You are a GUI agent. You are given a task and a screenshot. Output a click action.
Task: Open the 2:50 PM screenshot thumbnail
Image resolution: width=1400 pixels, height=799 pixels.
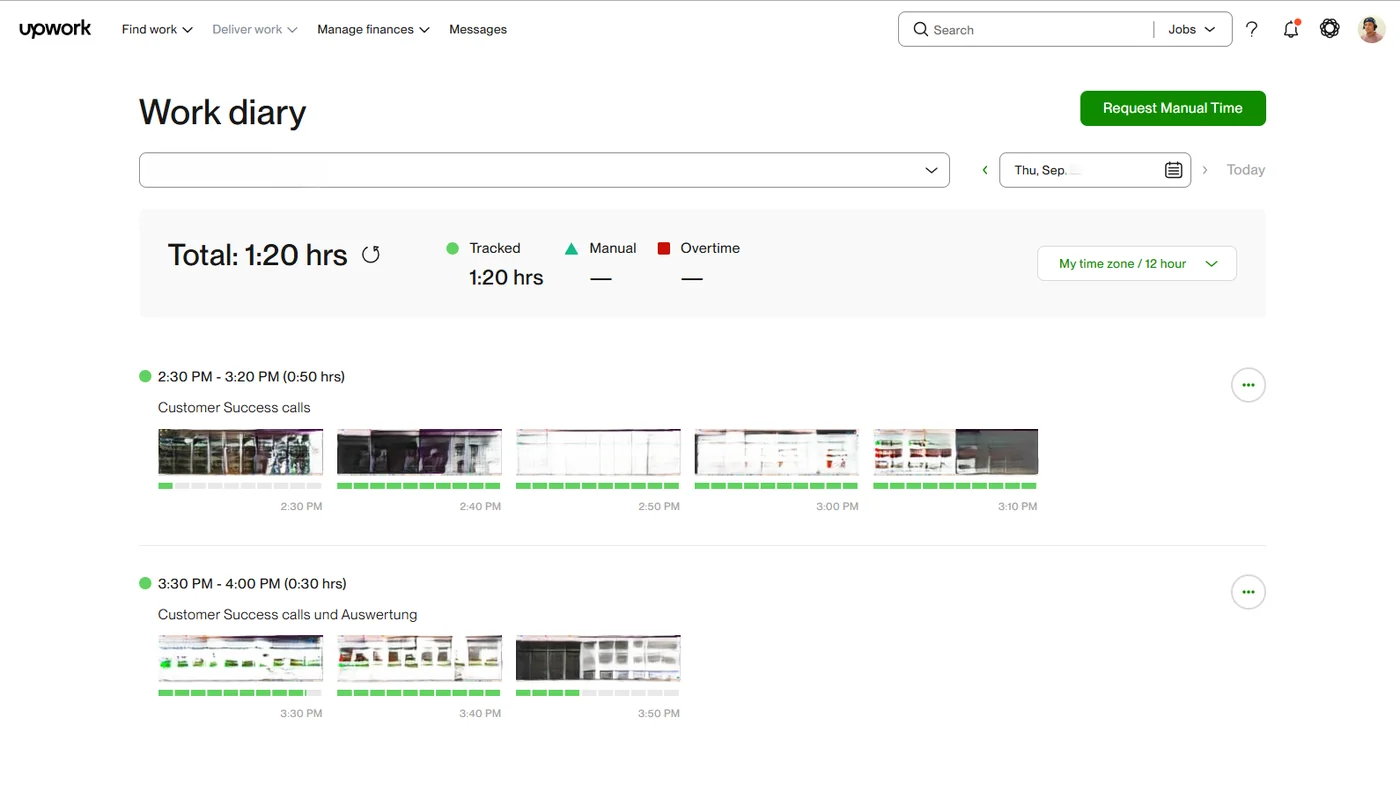coord(598,452)
